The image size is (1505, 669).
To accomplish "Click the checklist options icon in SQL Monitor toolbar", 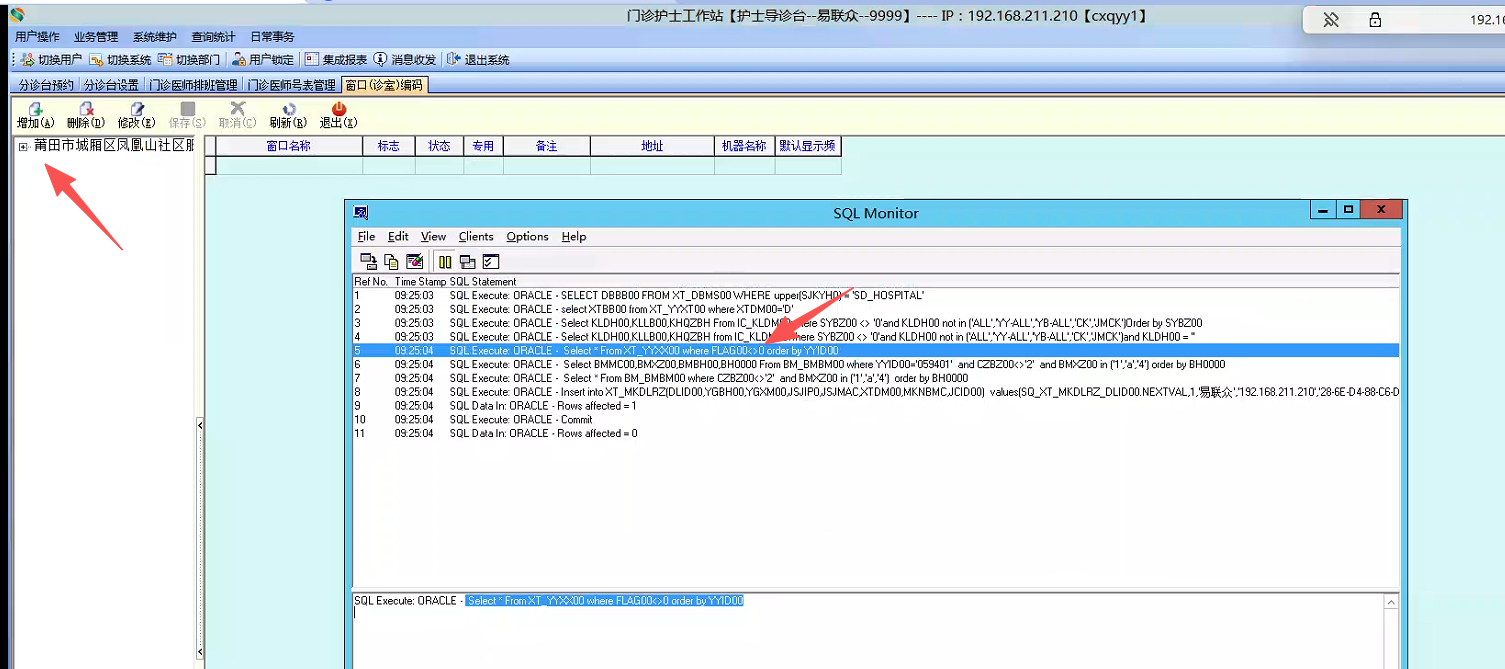I will 490,262.
